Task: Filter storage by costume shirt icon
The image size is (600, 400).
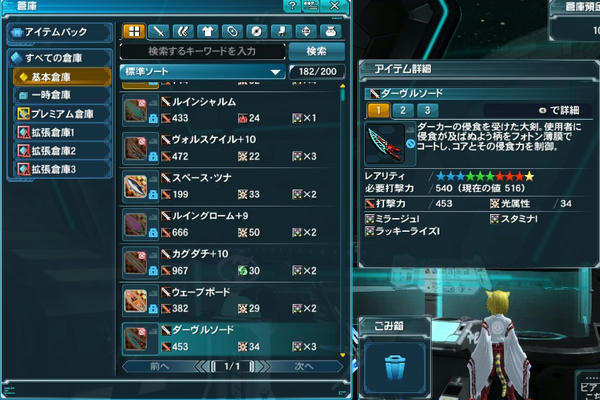Action: (207, 31)
